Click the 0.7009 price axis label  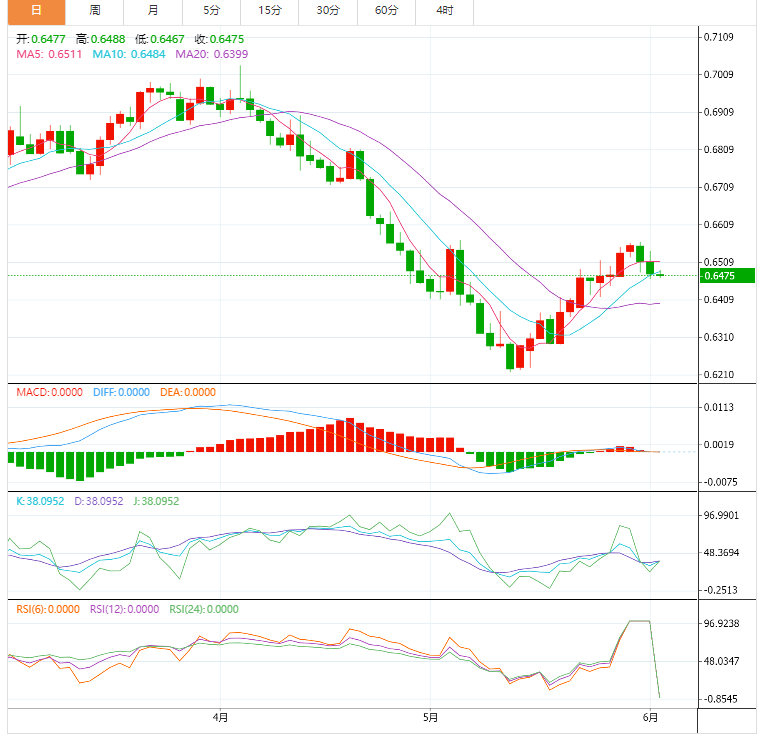point(719,74)
